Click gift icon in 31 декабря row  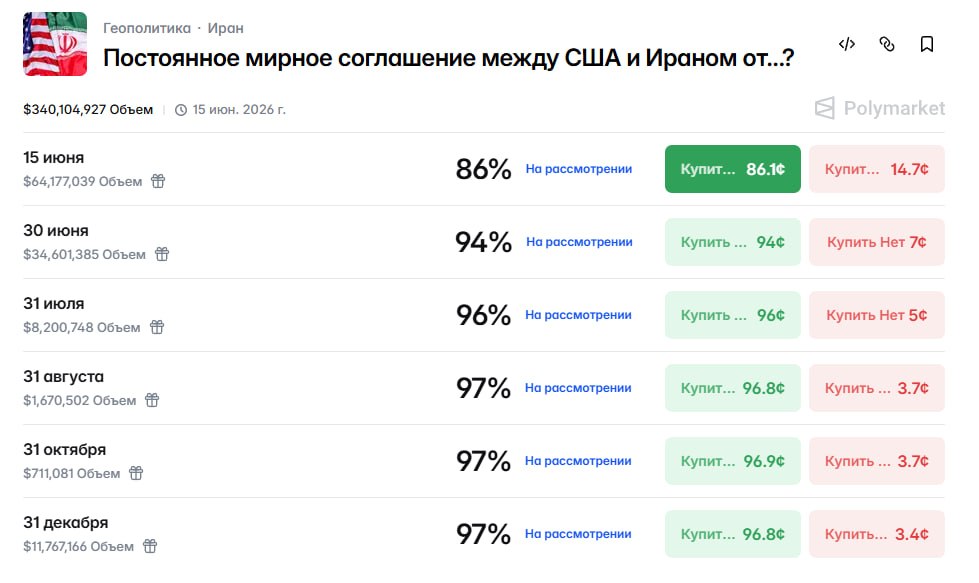(150, 546)
